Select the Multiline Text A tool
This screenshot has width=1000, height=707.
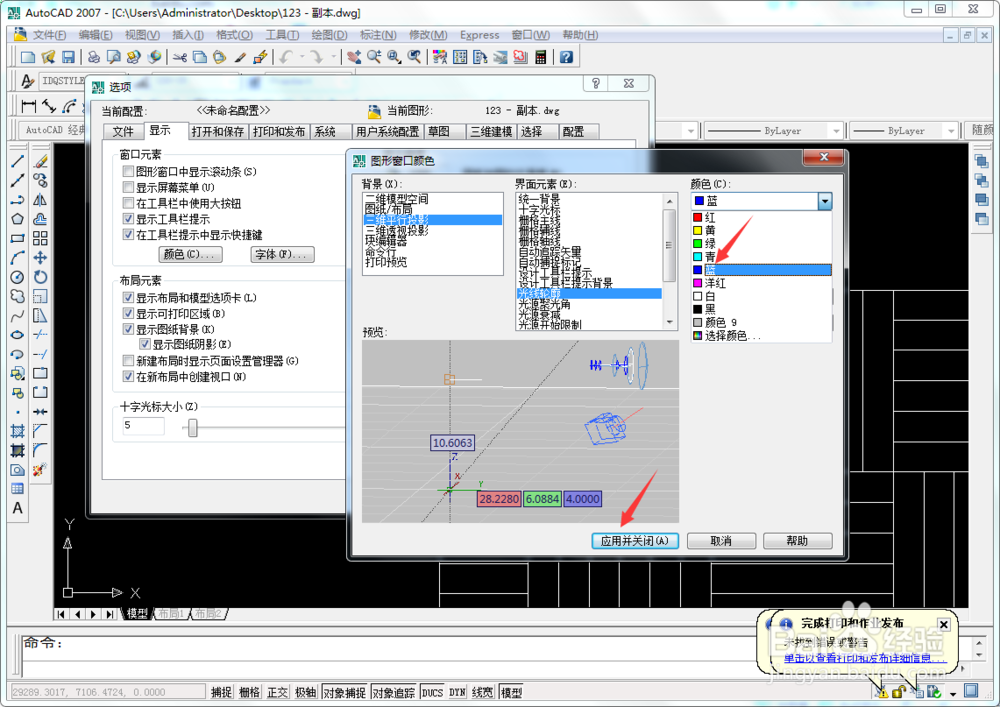pyautogui.click(x=17, y=508)
